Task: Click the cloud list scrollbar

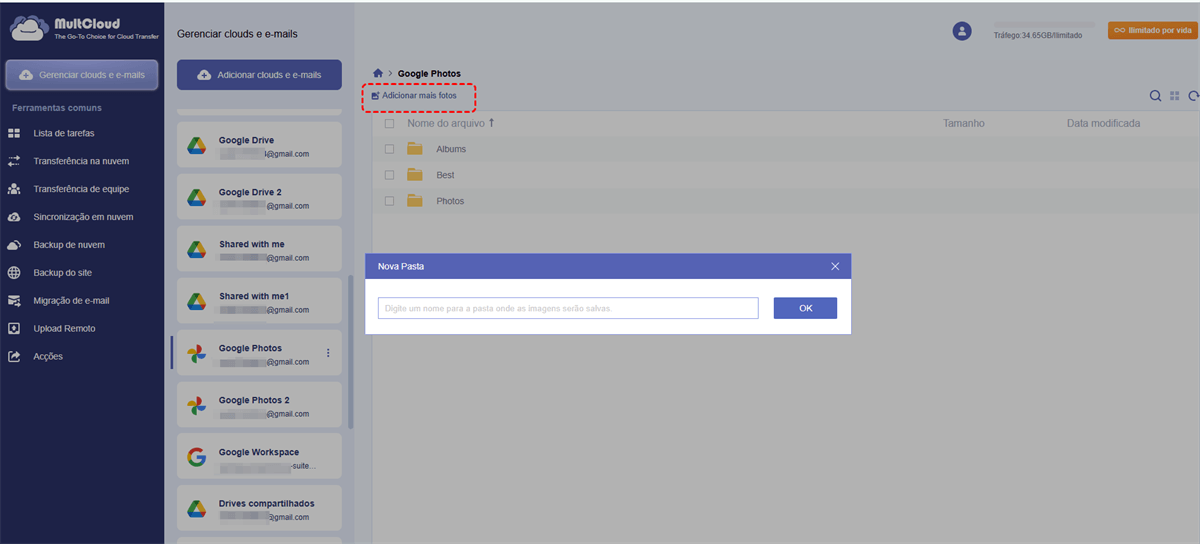Action: (x=350, y=352)
